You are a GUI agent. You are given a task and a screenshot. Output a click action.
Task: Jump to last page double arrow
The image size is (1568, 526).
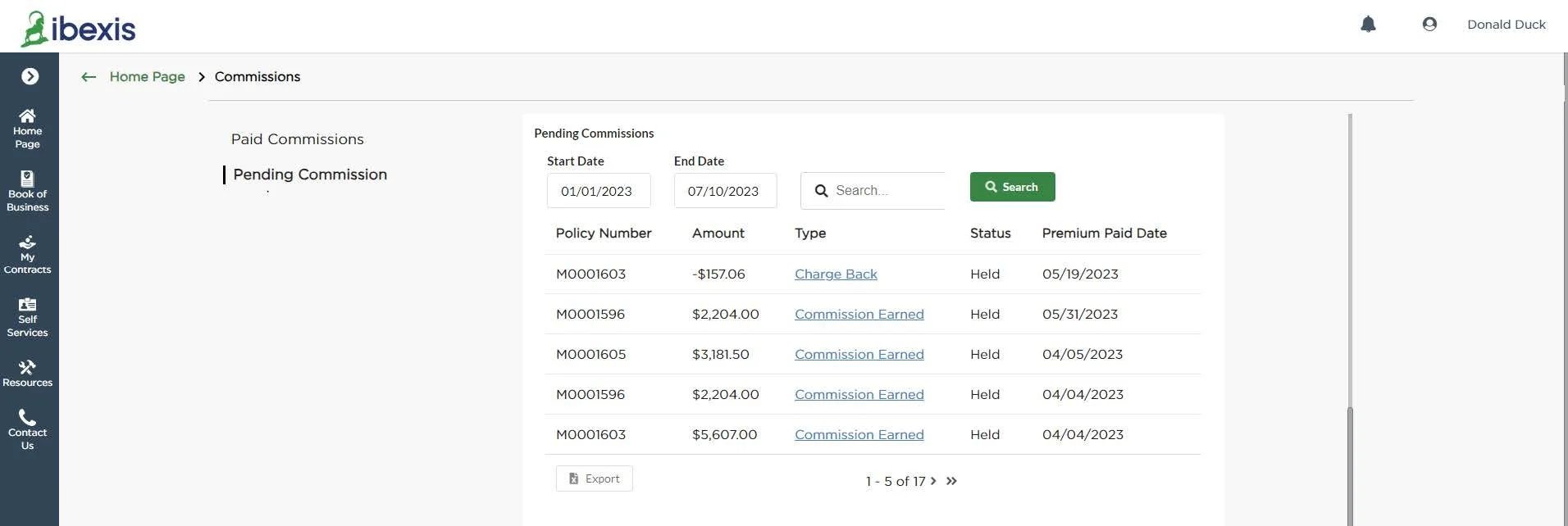[x=951, y=481]
